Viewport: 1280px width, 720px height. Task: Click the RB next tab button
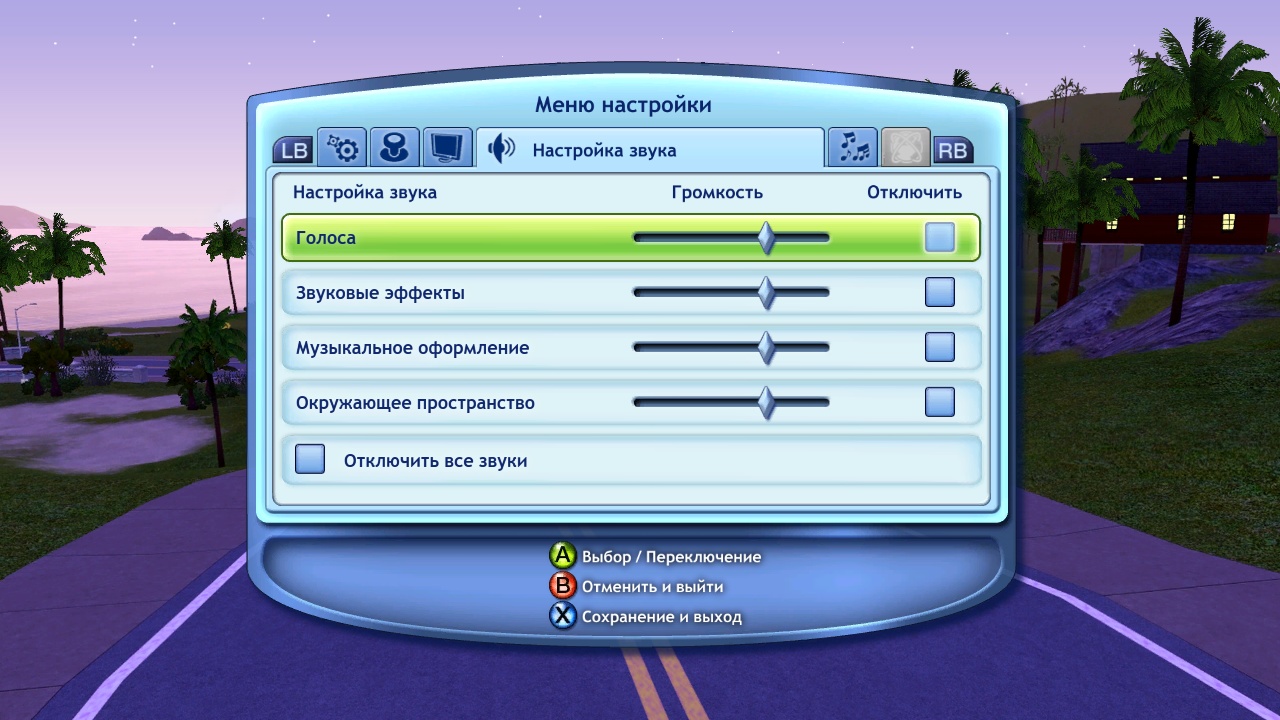(953, 151)
